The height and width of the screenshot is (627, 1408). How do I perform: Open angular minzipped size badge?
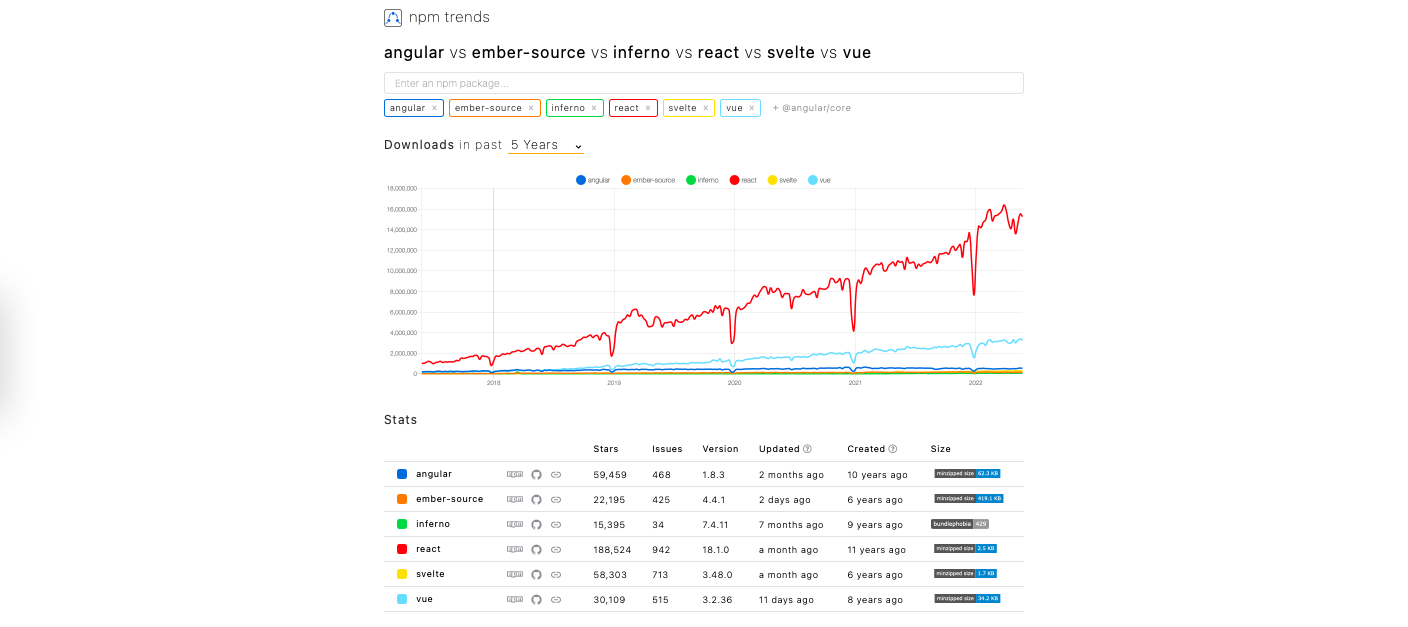tap(968, 473)
